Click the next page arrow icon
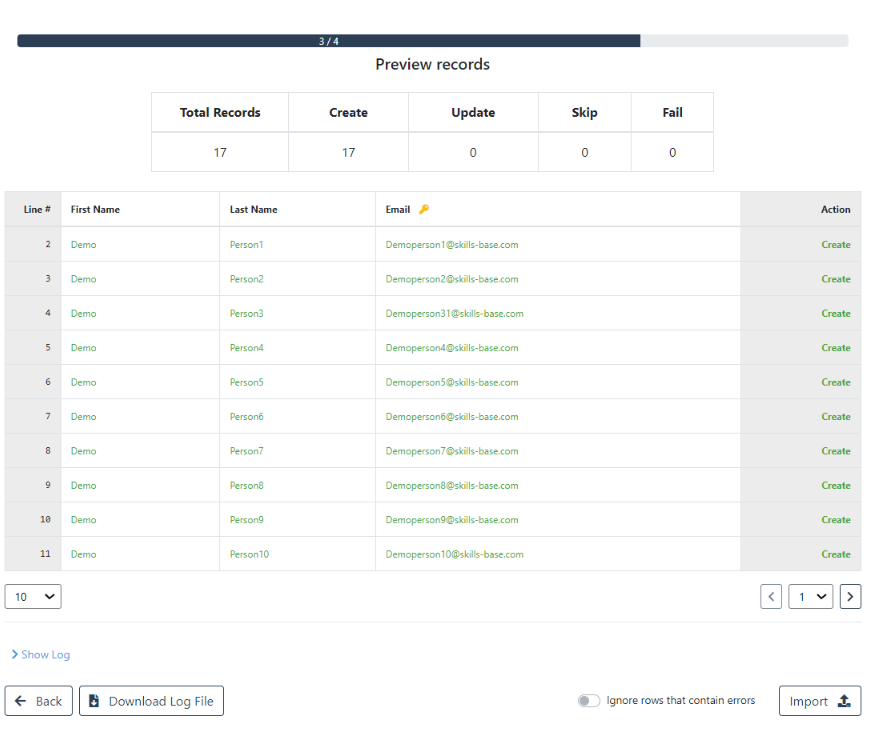 coord(850,597)
